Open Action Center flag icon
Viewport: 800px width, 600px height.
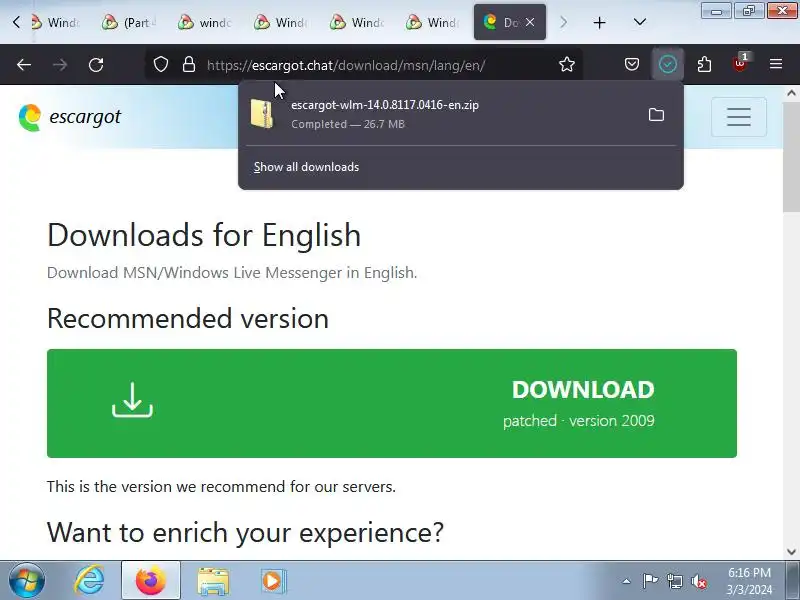tap(650, 581)
